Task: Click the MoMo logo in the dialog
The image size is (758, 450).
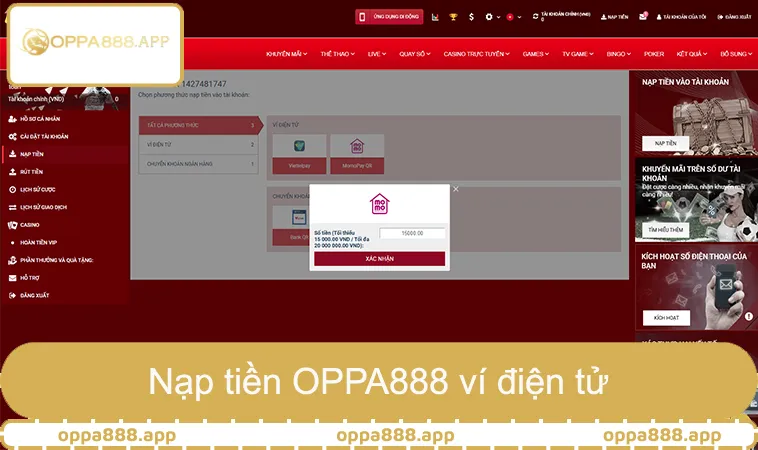Action: [379, 203]
